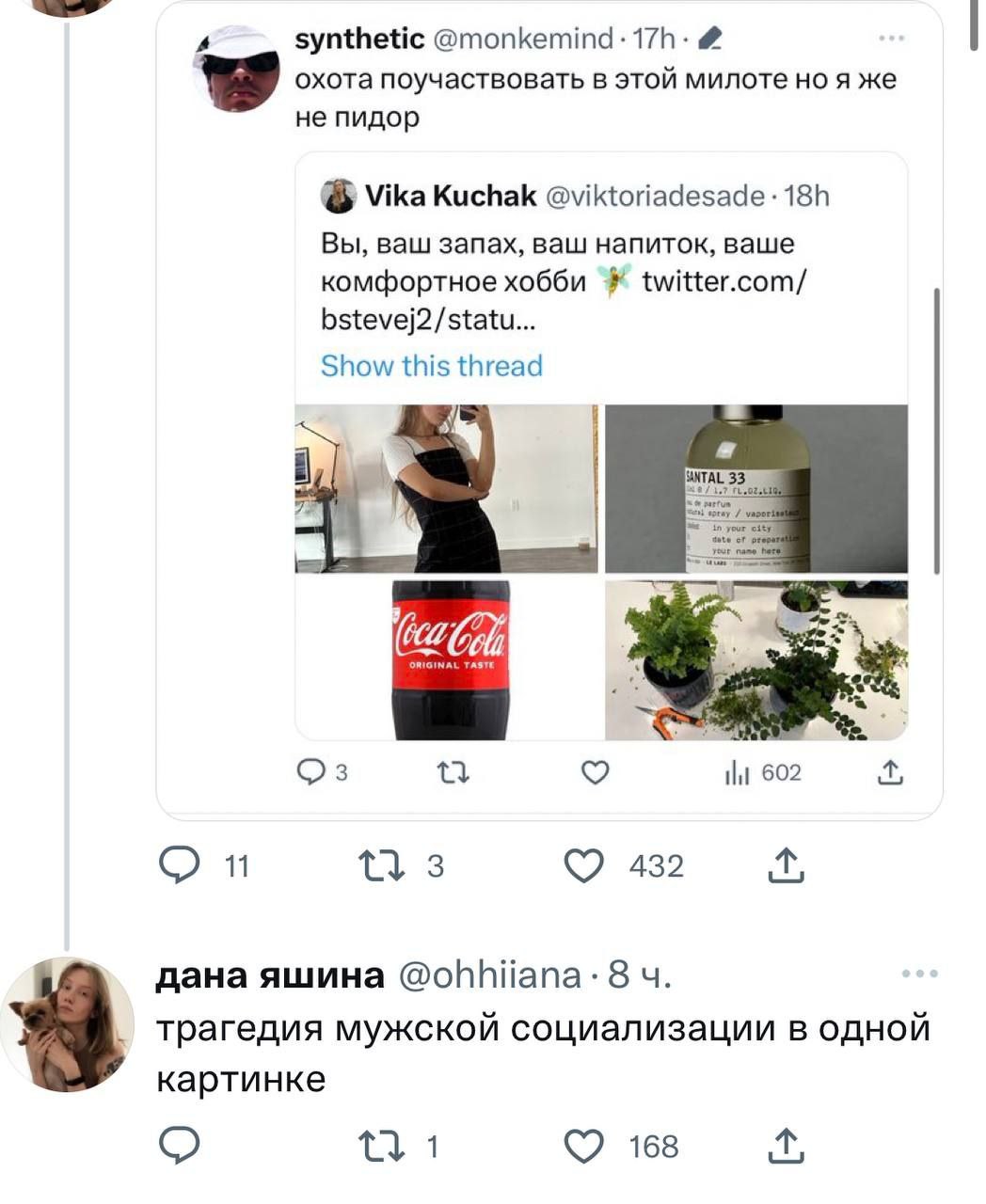View the mirror selfie photo
Screen dimensions: 986x1204
[447, 488]
